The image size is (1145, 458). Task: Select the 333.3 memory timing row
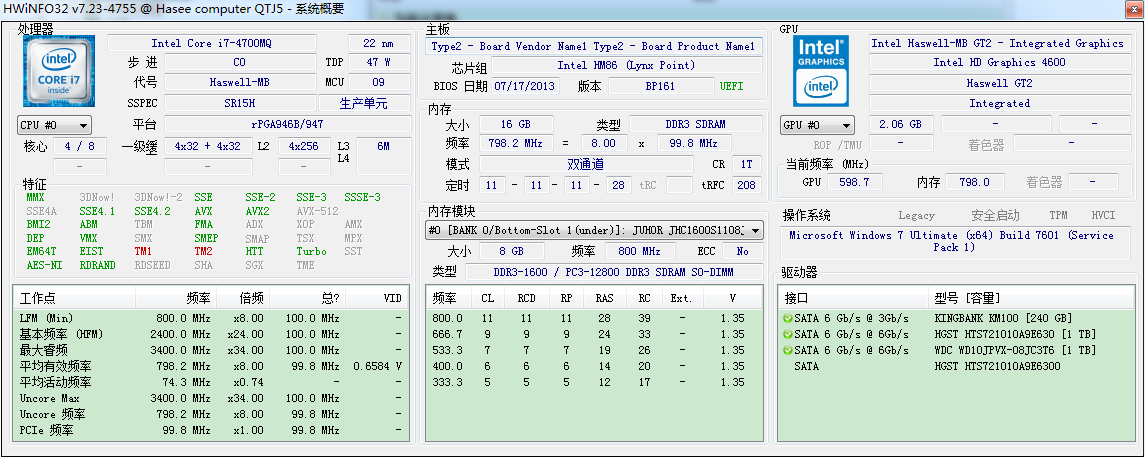coord(594,382)
